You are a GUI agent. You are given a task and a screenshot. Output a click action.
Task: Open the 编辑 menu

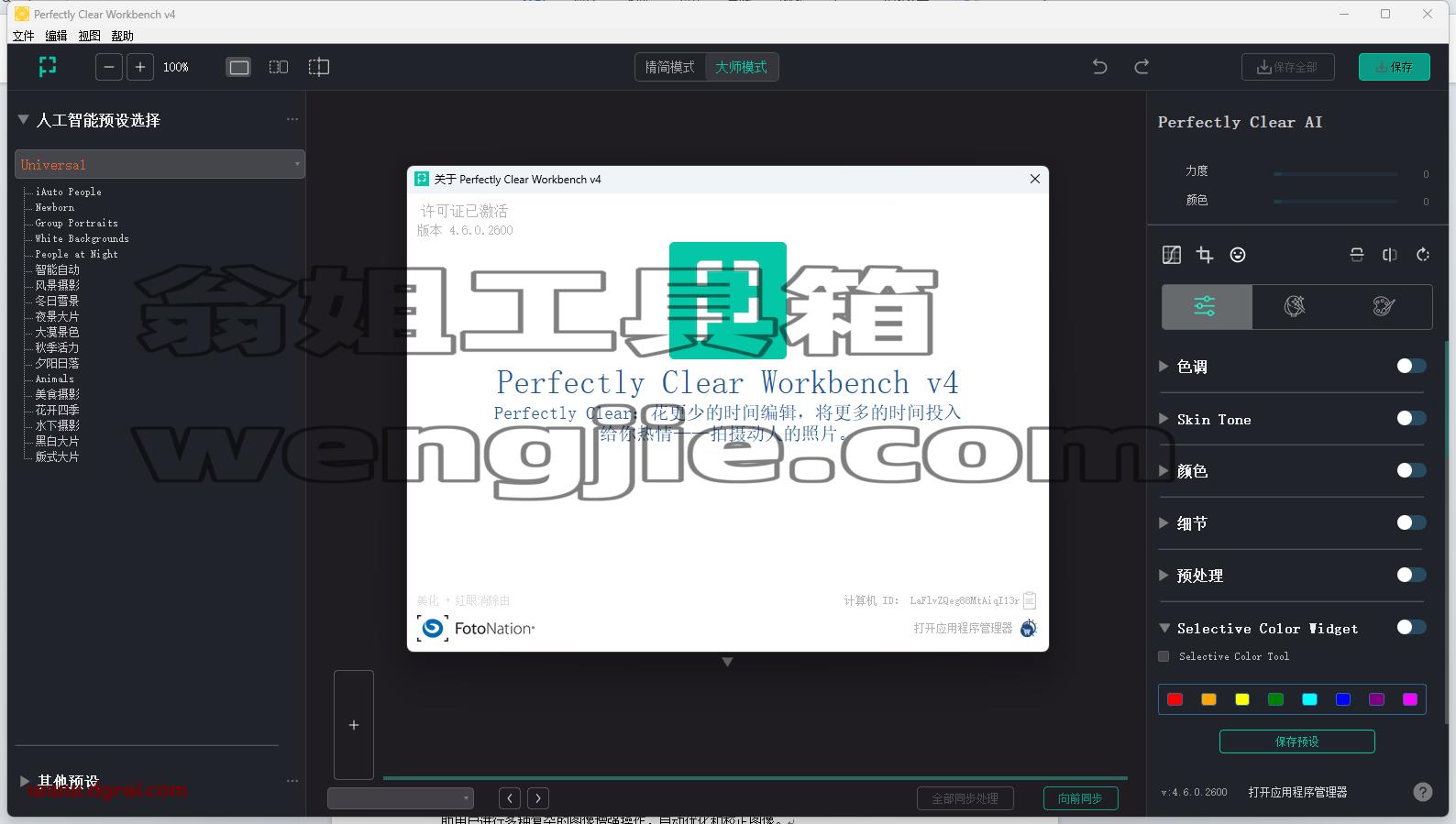57,36
